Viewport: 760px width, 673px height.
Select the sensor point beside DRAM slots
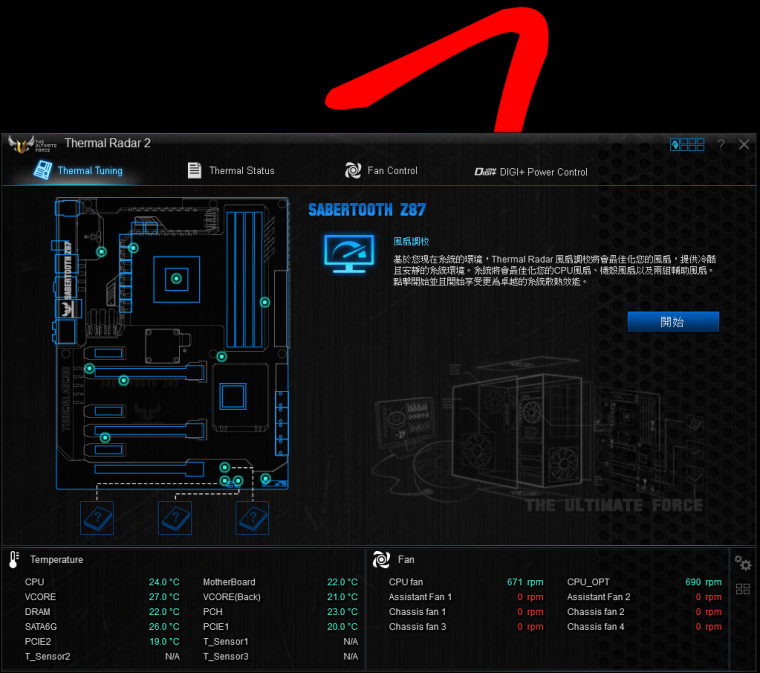tap(265, 302)
